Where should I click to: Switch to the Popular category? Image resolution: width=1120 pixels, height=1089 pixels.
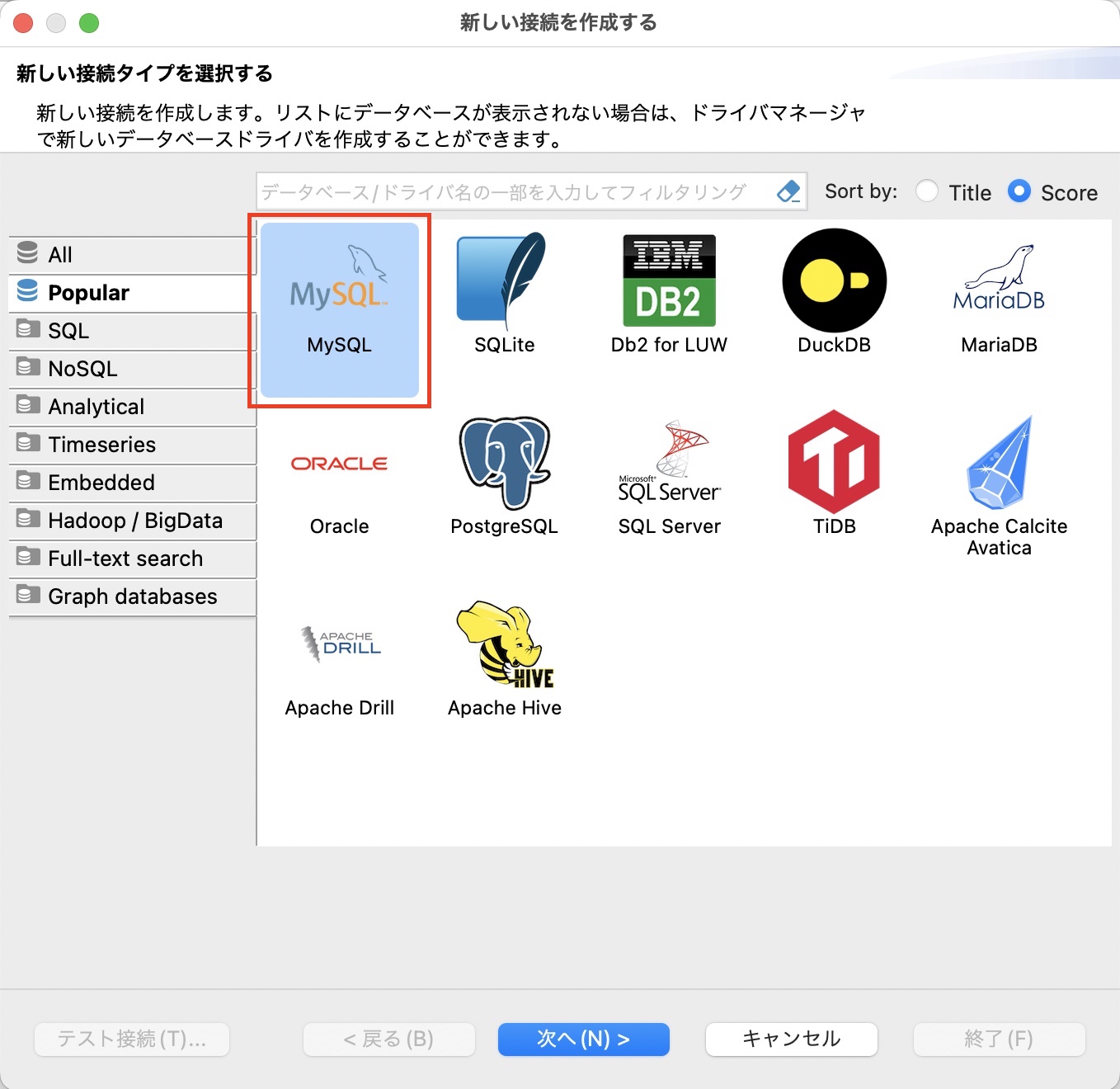point(133,293)
